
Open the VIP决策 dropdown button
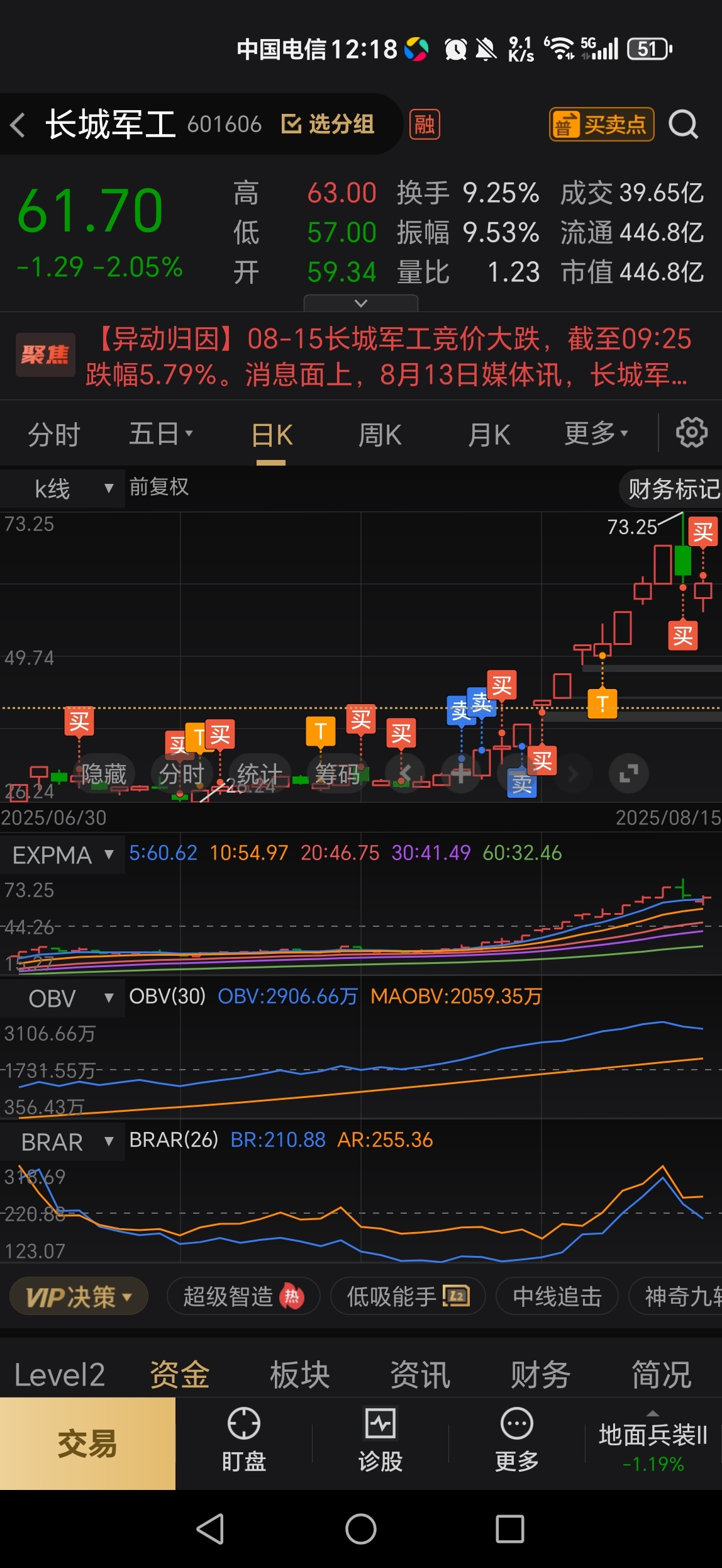click(x=79, y=1296)
